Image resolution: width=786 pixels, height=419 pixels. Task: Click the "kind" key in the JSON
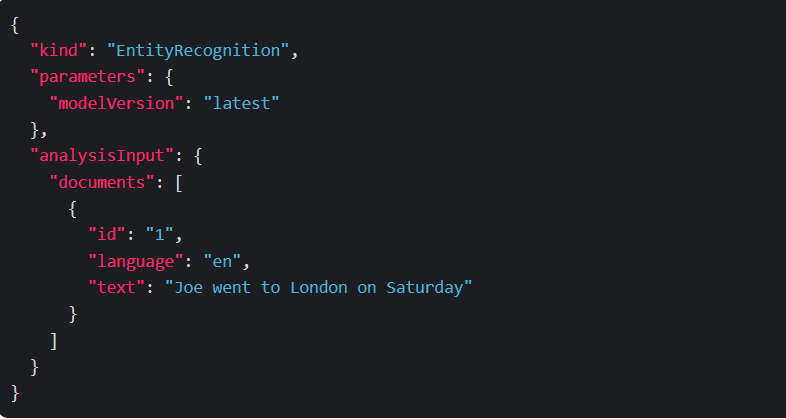click(59, 50)
